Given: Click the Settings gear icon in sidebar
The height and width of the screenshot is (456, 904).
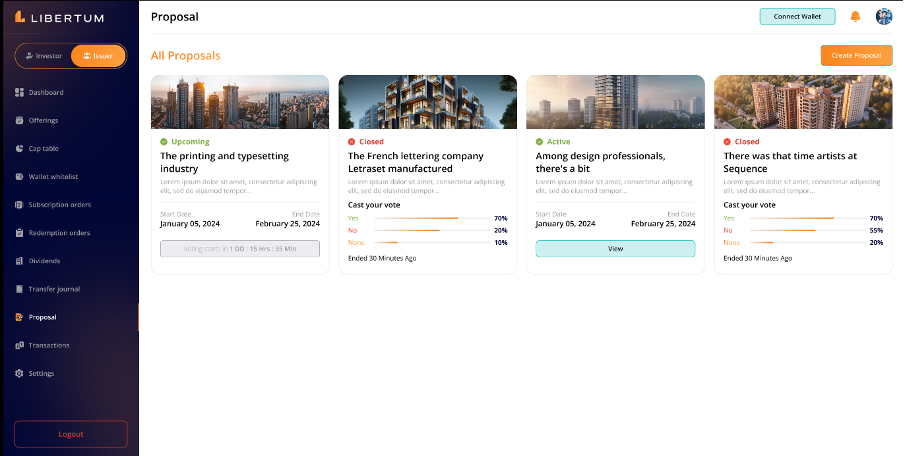Looking at the screenshot, I should [x=19, y=373].
